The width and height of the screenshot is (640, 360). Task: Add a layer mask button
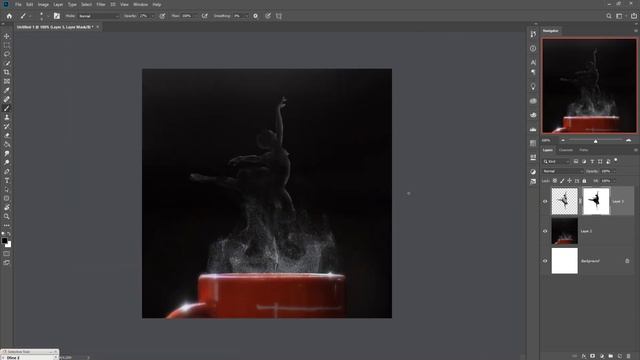pyautogui.click(x=593, y=356)
